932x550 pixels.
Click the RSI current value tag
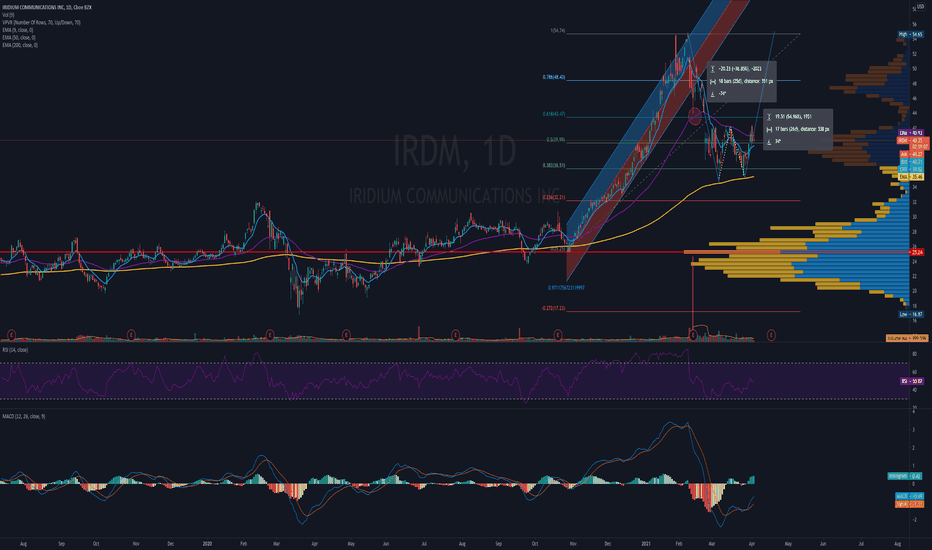click(x=912, y=381)
